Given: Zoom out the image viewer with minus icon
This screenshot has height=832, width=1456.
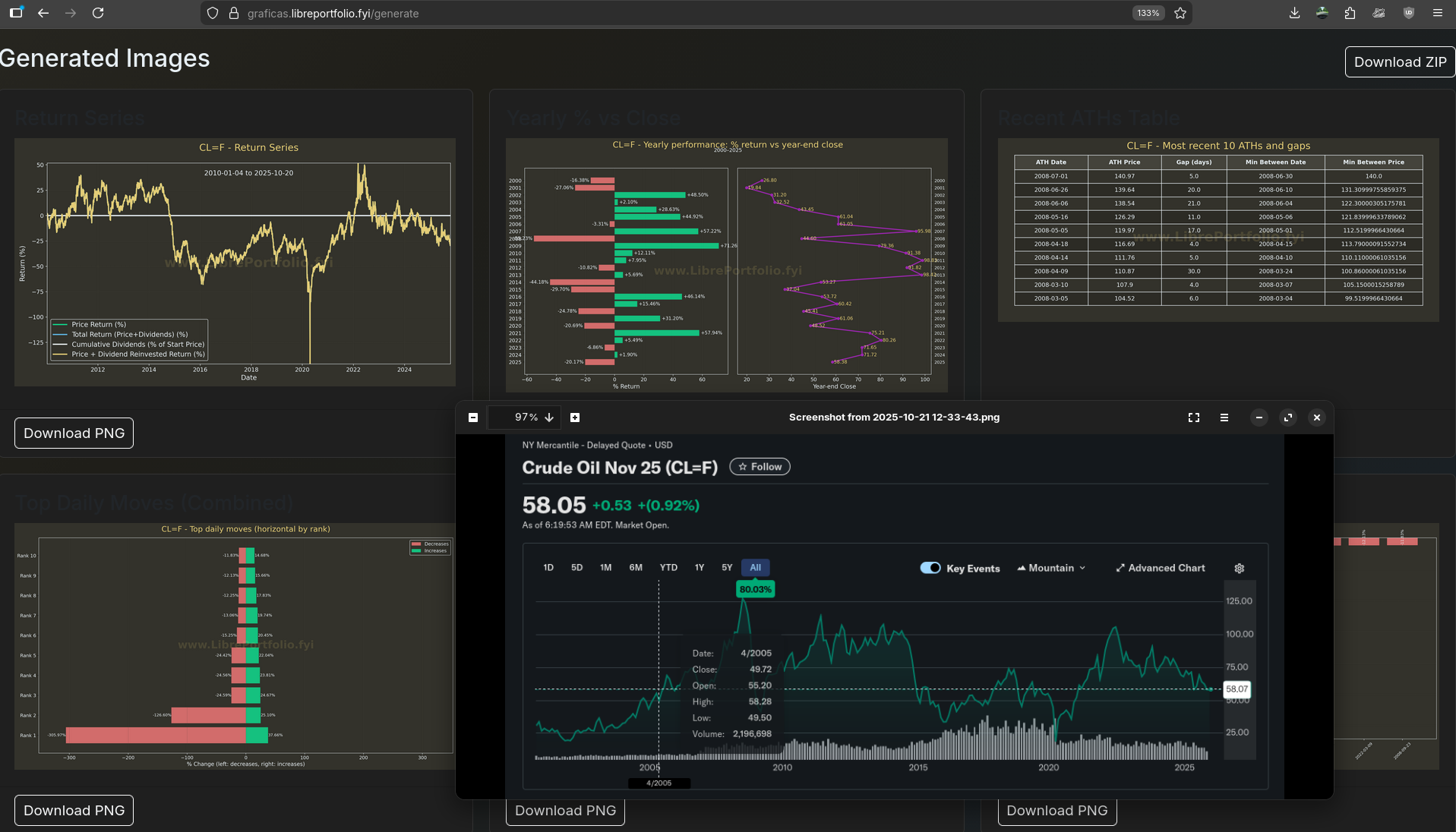Looking at the screenshot, I should (x=473, y=418).
